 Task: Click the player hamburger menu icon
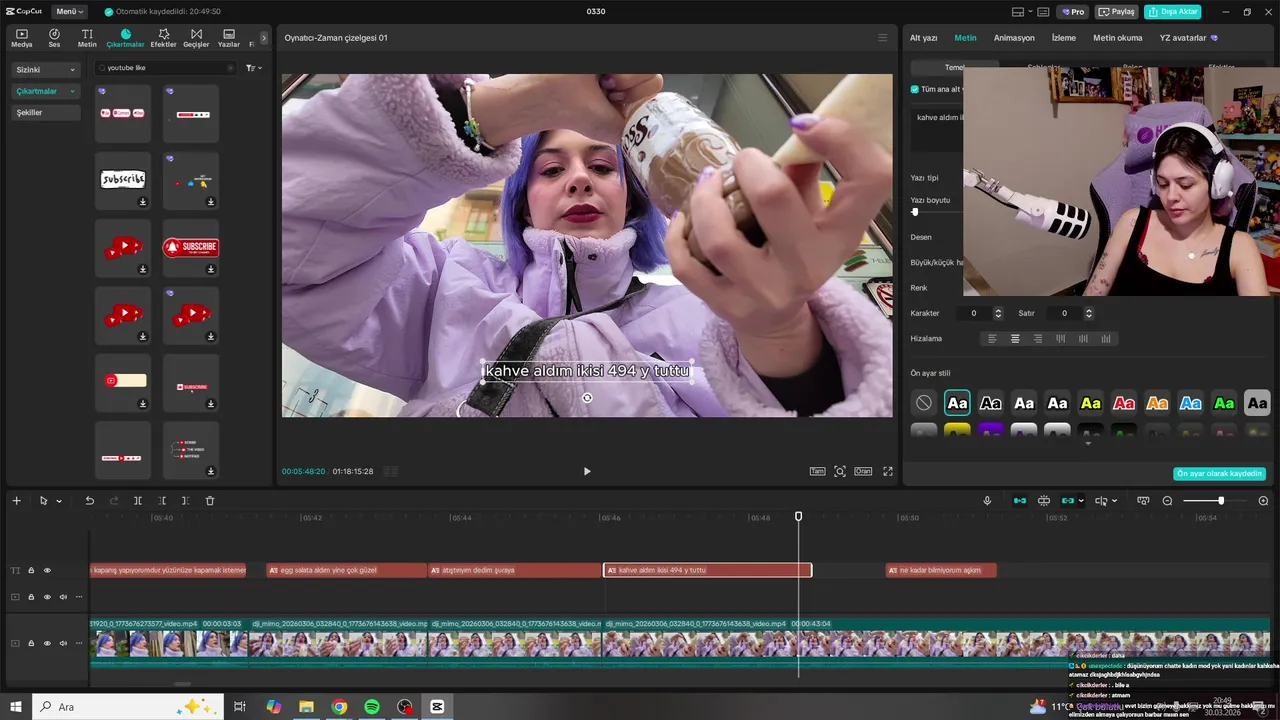tap(882, 38)
